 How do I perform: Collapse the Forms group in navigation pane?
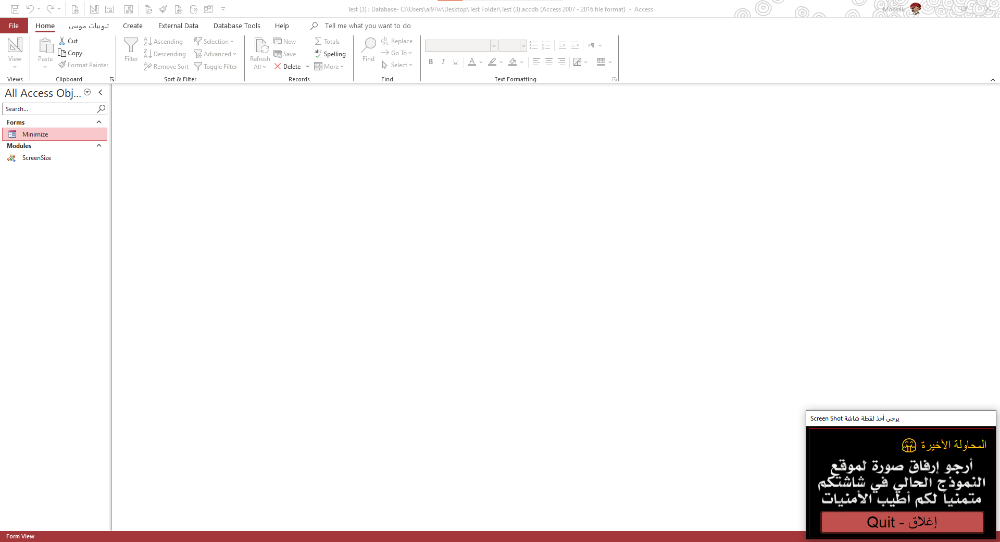[x=99, y=122]
